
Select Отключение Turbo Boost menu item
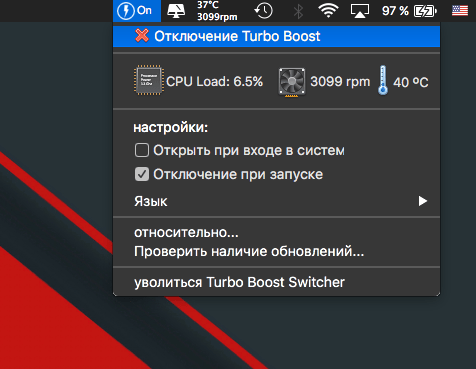click(x=276, y=36)
